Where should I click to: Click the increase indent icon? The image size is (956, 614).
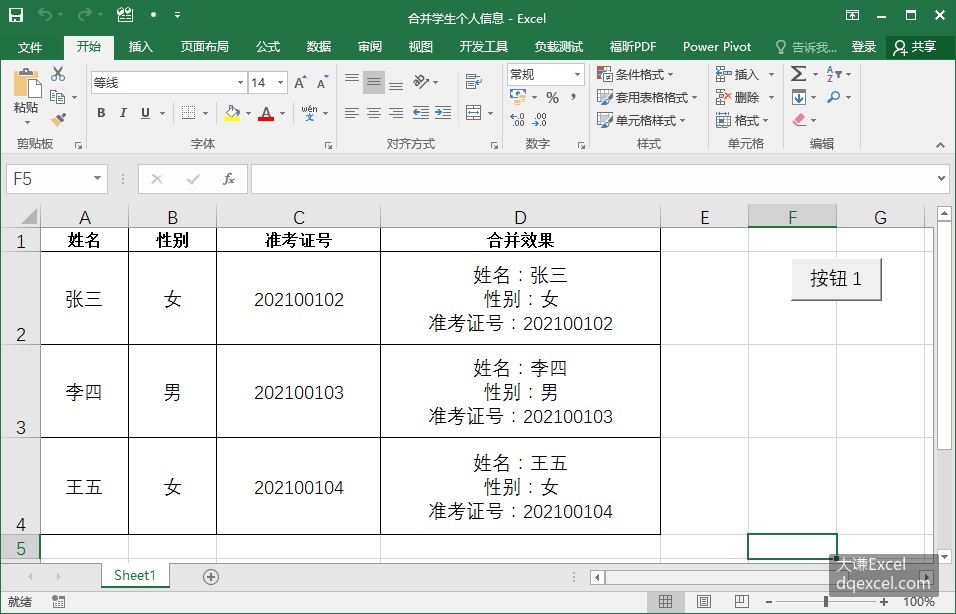click(443, 113)
